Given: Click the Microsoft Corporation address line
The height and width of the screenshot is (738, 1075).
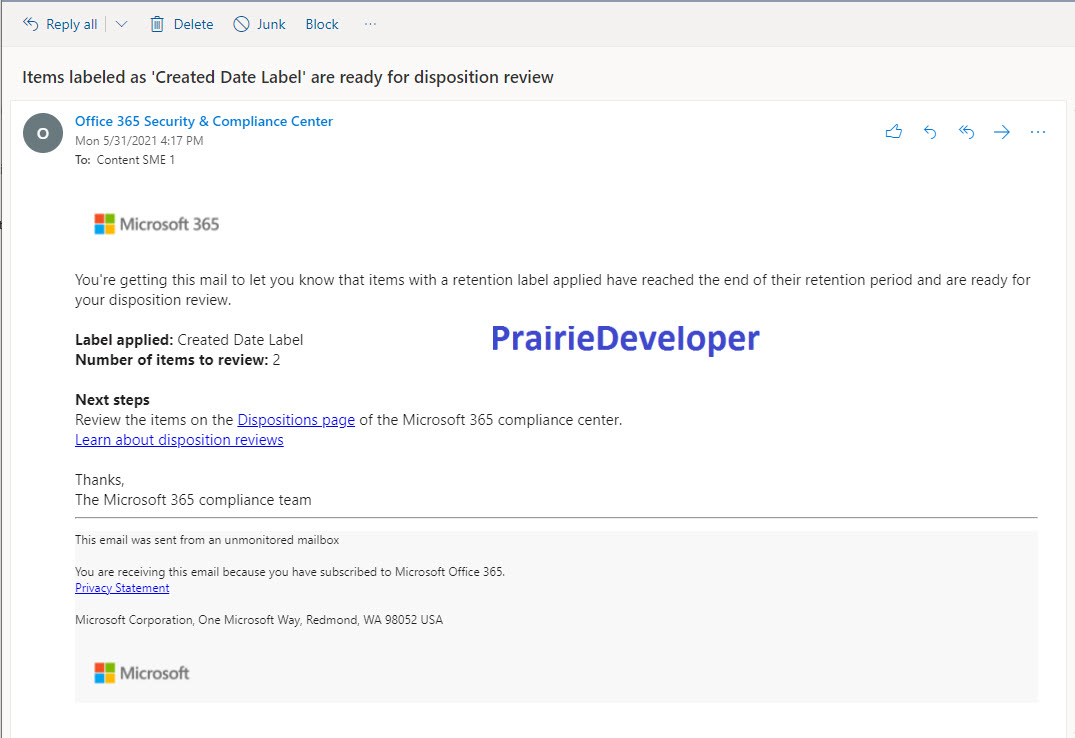Looking at the screenshot, I should tap(259, 619).
